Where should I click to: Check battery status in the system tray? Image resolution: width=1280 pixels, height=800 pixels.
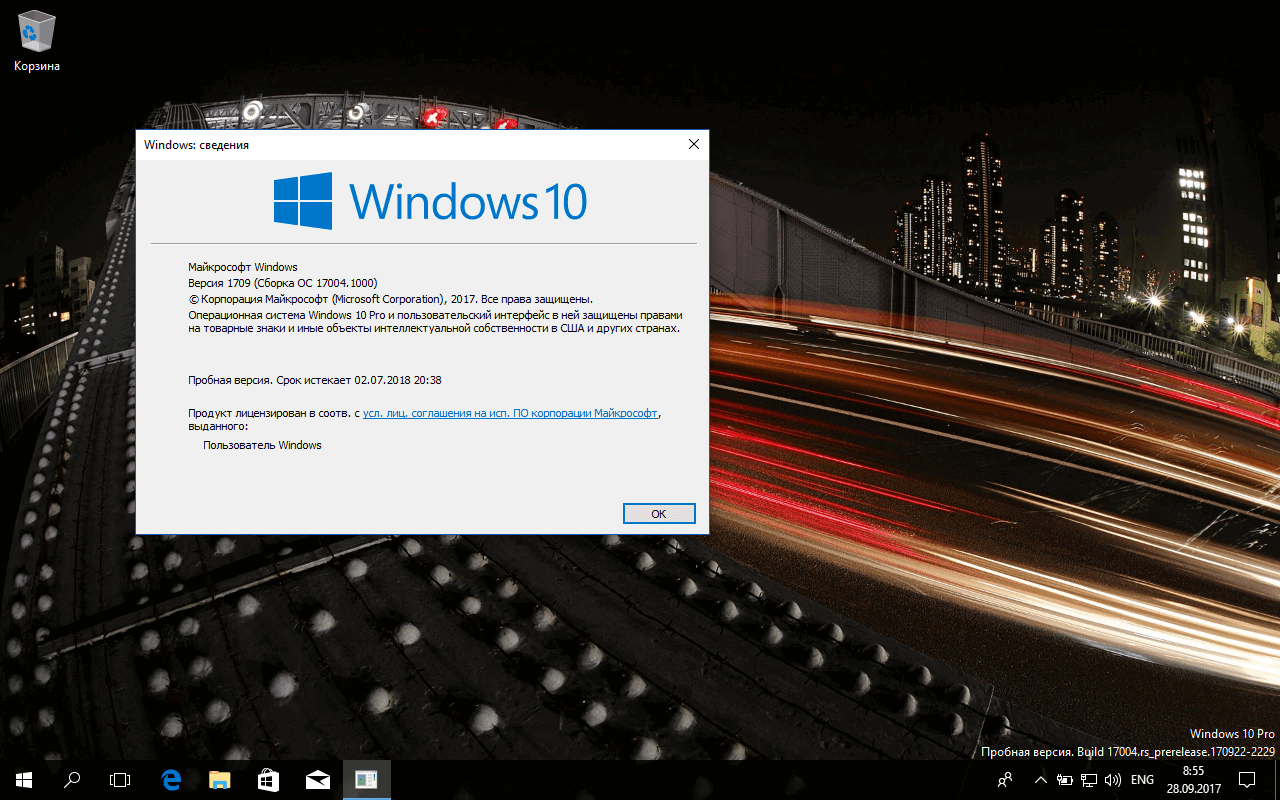tap(1063, 780)
